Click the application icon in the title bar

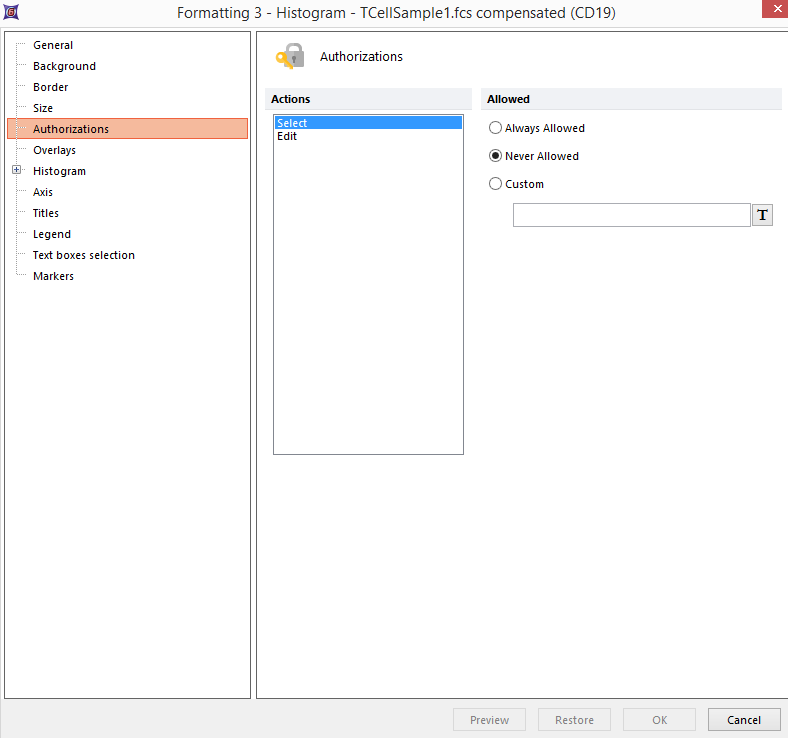tap(11, 13)
